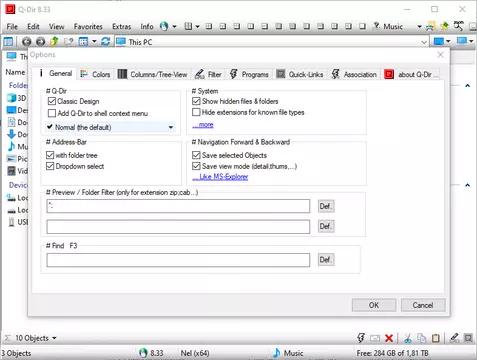Expand the This PC address bar dropdown
The width and height of the screenshot is (477, 360).
point(424,42)
